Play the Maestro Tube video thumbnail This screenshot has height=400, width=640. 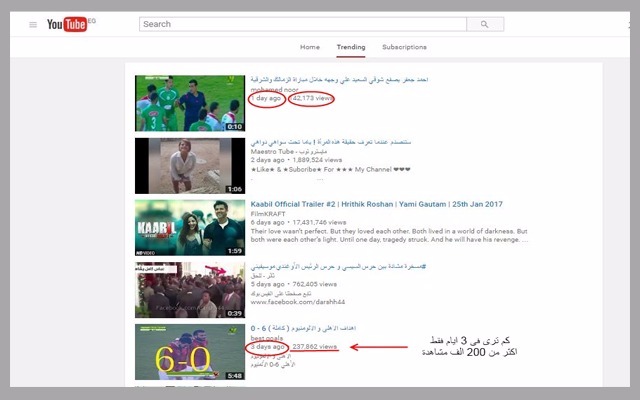pos(190,165)
